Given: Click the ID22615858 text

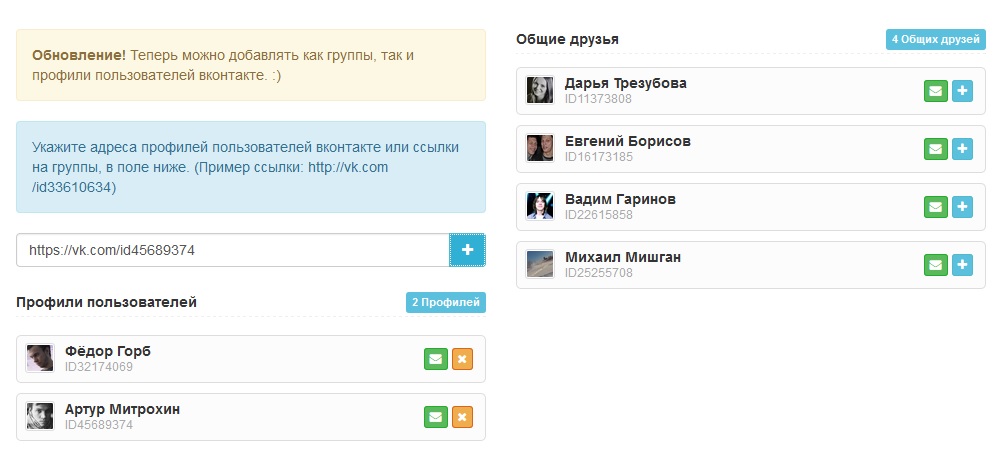Looking at the screenshot, I should [x=599, y=215].
